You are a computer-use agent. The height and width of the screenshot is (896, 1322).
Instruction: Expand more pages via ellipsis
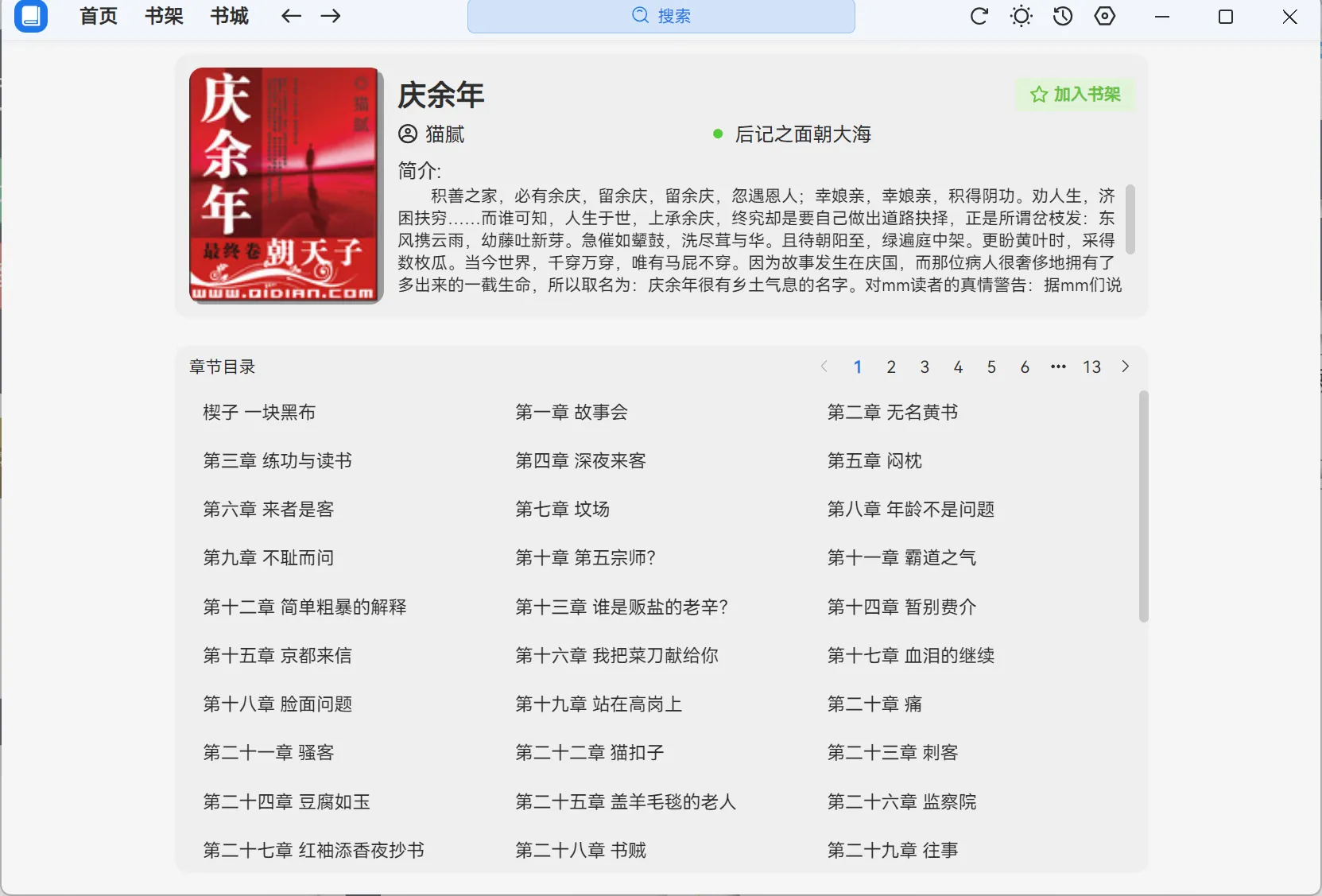click(x=1058, y=367)
